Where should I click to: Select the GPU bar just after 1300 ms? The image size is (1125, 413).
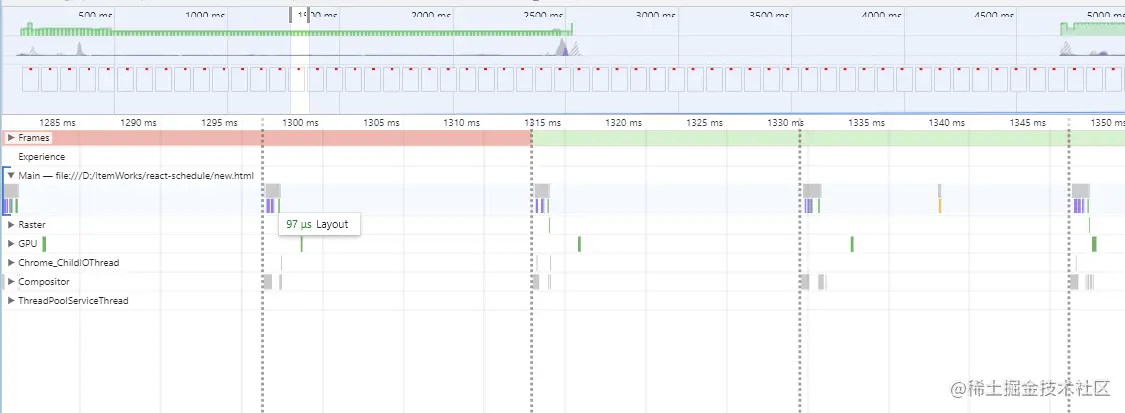point(301,244)
